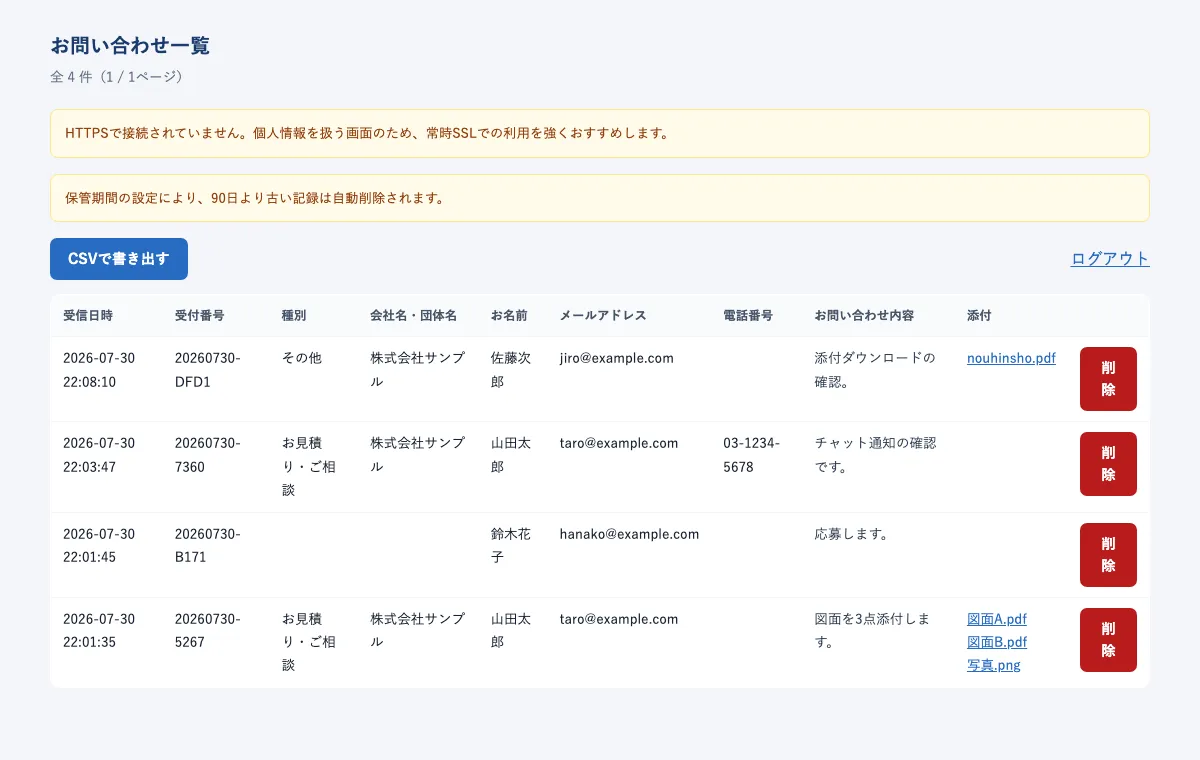The height and width of the screenshot is (760, 1200).
Task: Click the 添付ダウンロードの確認。 message
Action: [x=876, y=370]
